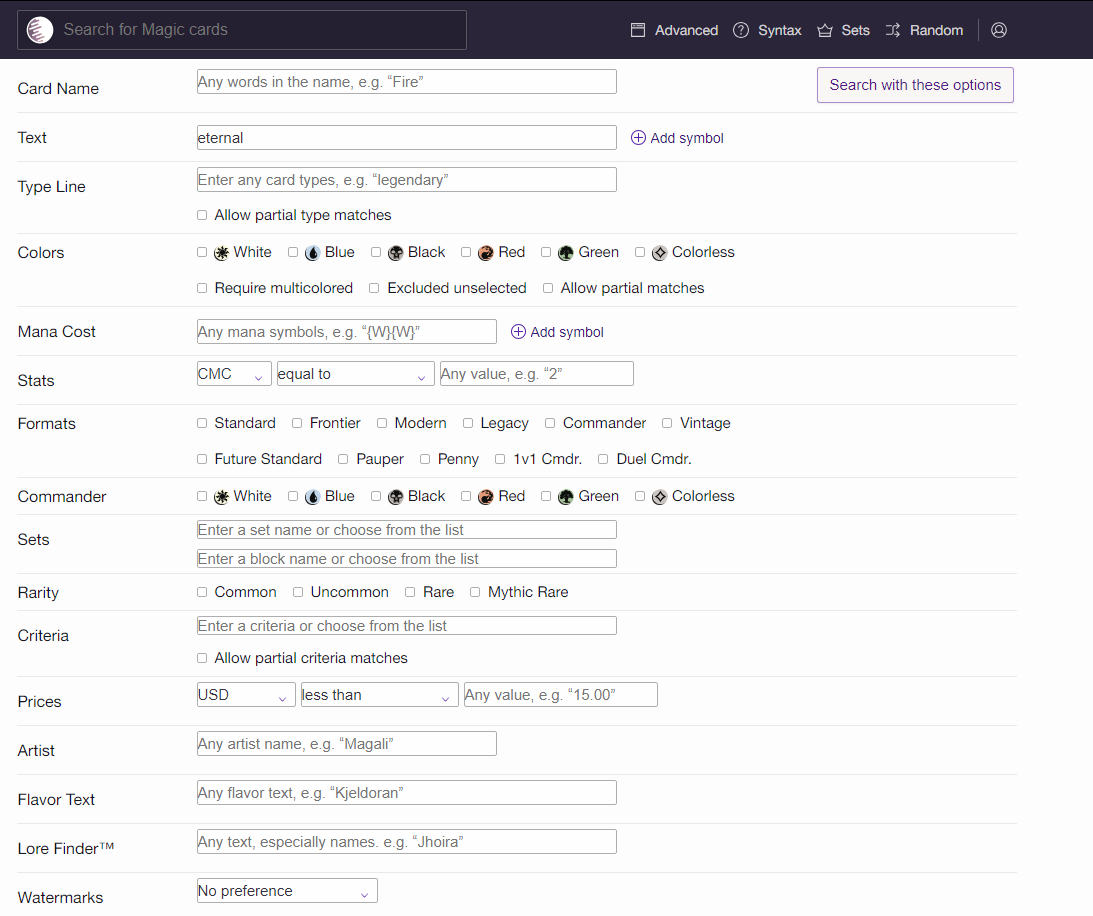This screenshot has height=916, width=1093.
Task: Check the White checkbox in Colors row
Action: pyautogui.click(x=202, y=252)
